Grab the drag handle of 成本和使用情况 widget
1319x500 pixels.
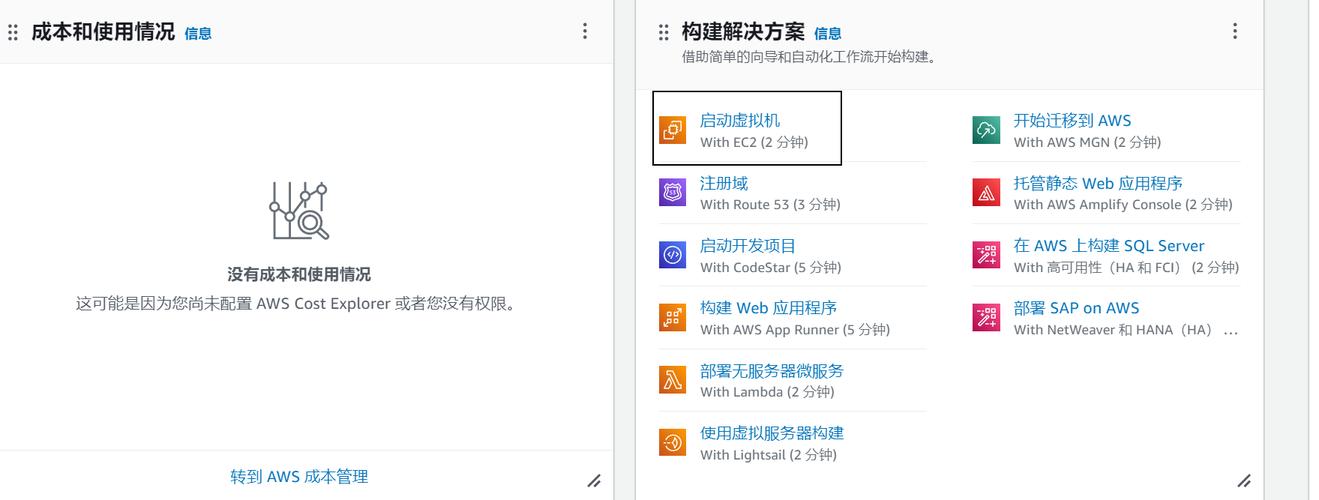(x=13, y=32)
